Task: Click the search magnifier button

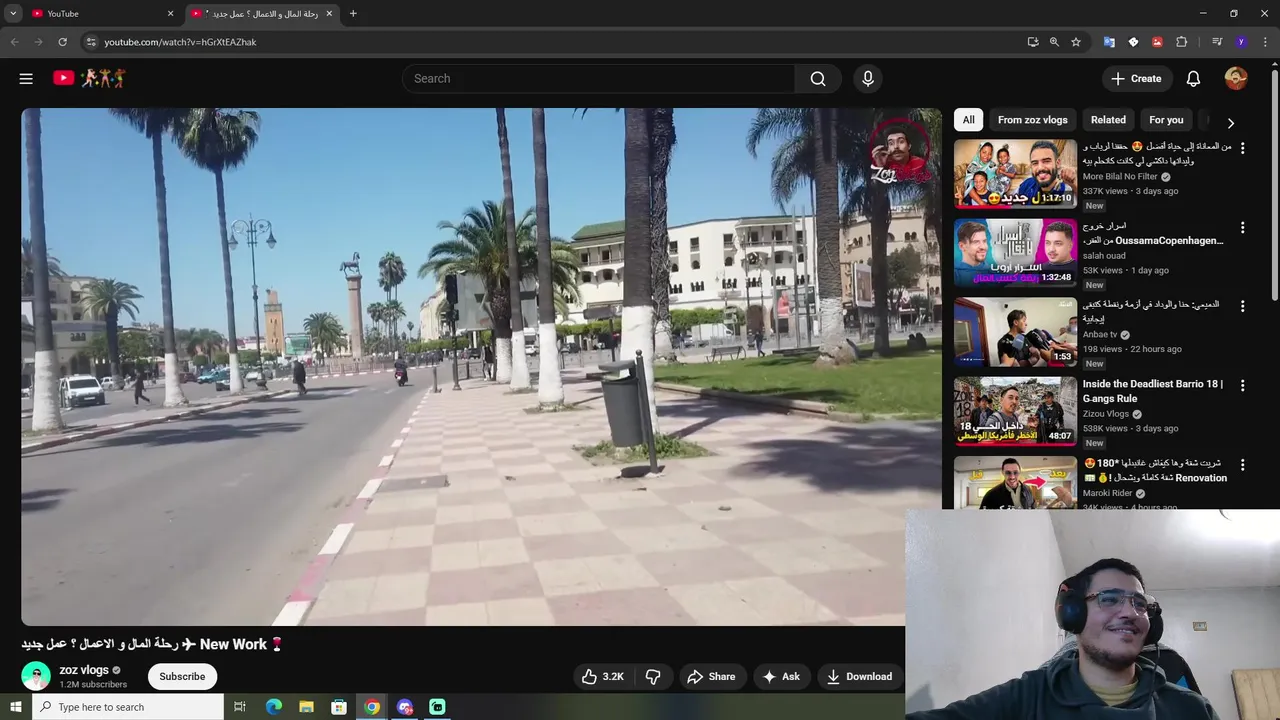Action: click(x=818, y=78)
